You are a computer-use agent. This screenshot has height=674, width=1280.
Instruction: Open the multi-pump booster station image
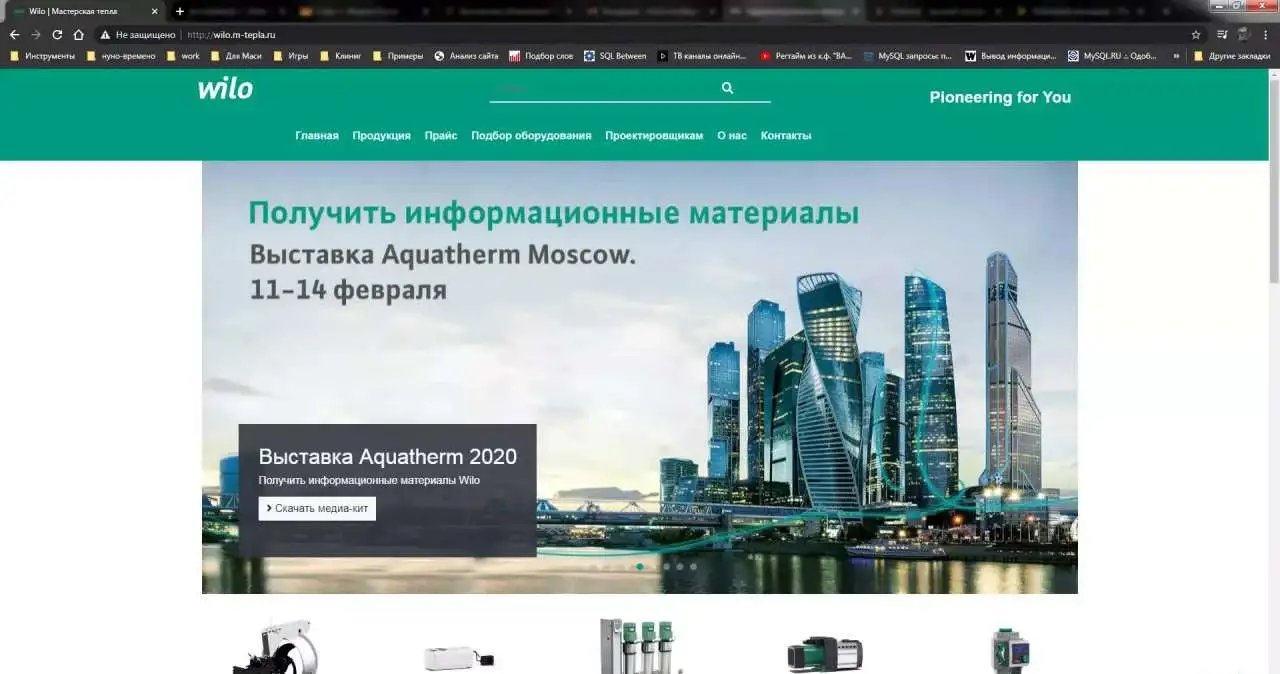click(x=639, y=646)
